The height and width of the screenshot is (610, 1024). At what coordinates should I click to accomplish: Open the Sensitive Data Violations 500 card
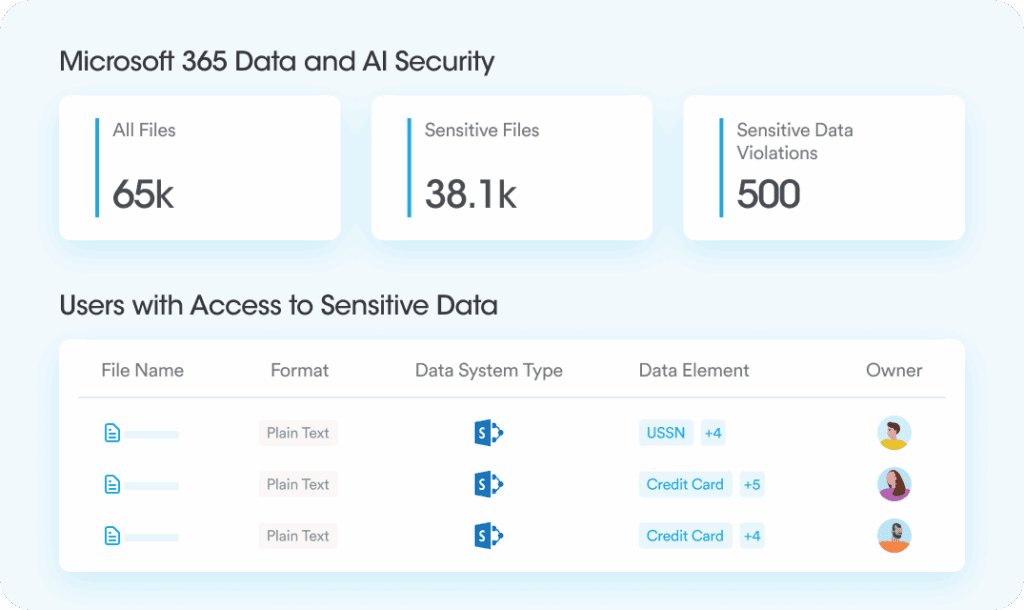pyautogui.click(x=824, y=168)
